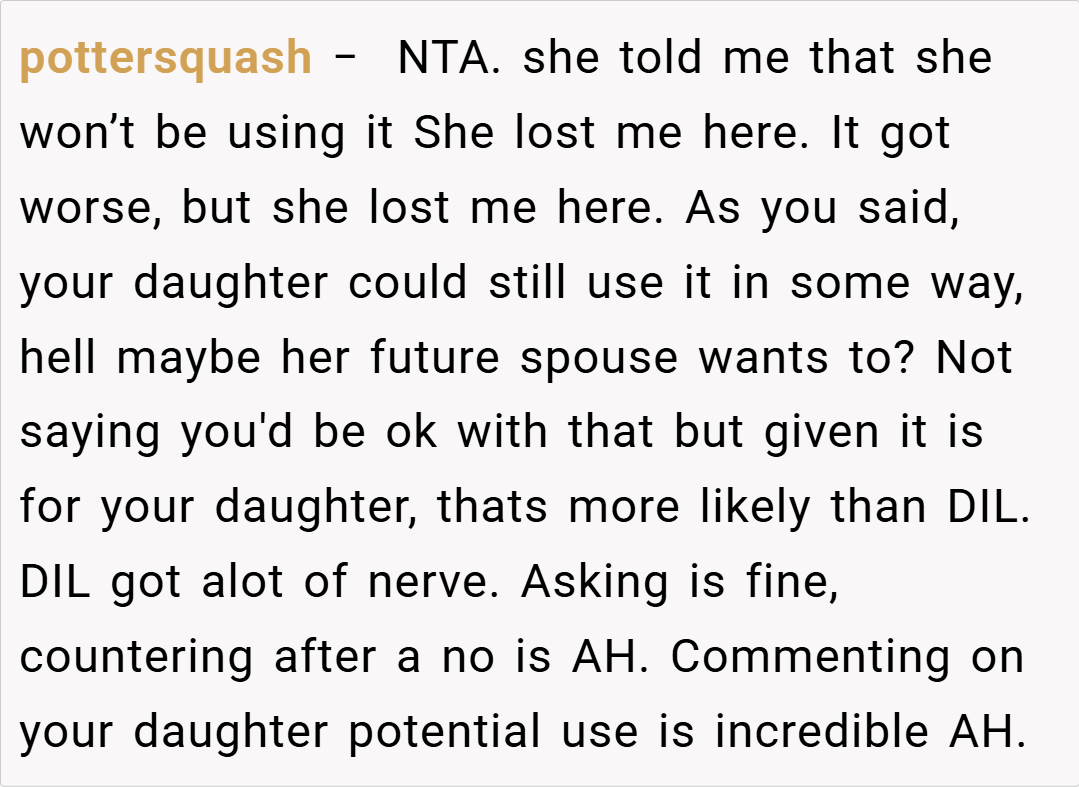1079x787 pixels.
Task: Click the phrase "incredible AH."
Action: [870, 733]
